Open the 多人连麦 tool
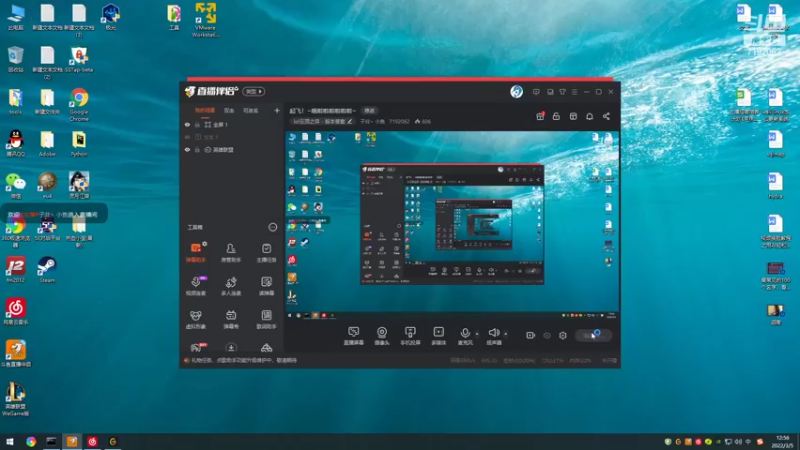The width and height of the screenshot is (800, 450). pos(231,286)
